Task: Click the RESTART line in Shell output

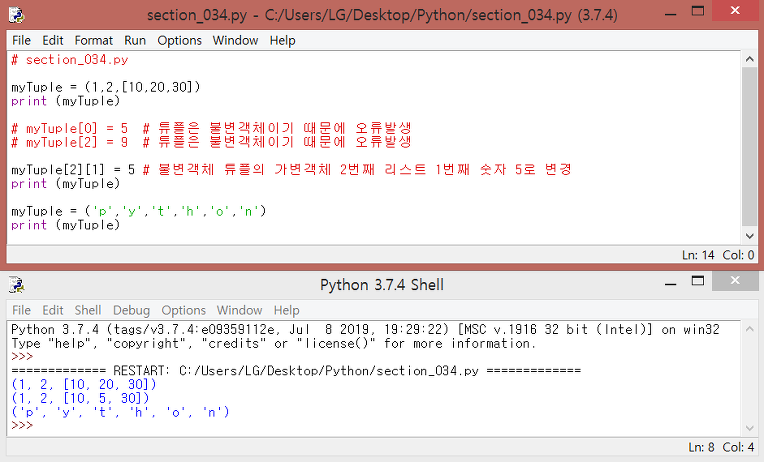Action: click(x=296, y=371)
